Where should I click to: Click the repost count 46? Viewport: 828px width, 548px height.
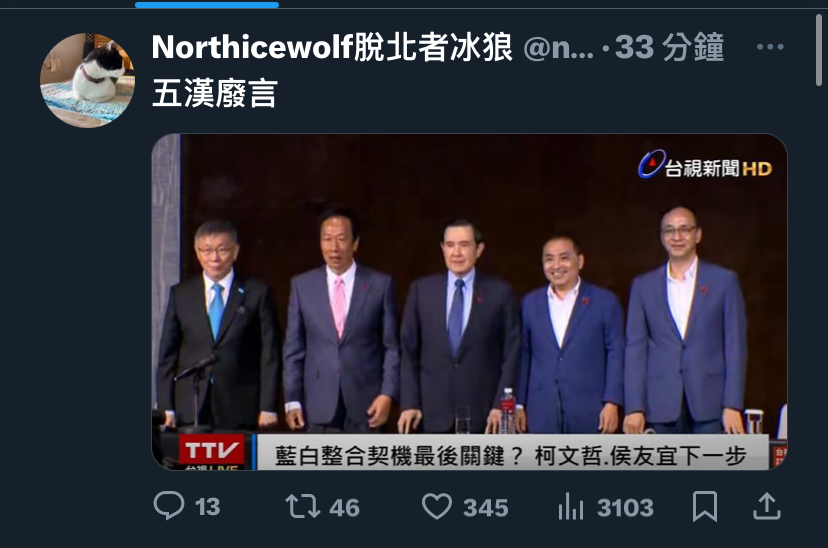tap(344, 508)
